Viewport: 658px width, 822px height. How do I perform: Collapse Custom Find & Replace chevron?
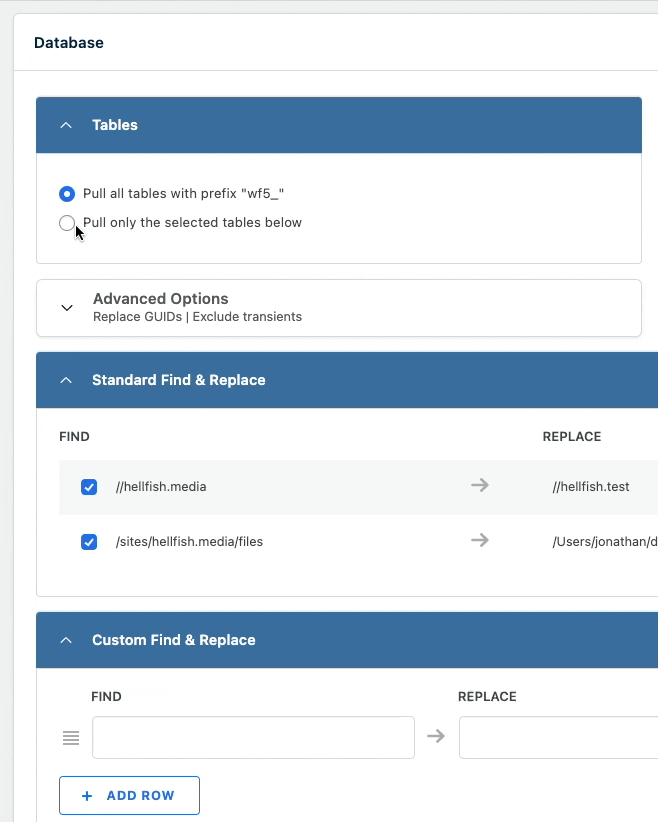[x=66, y=640]
